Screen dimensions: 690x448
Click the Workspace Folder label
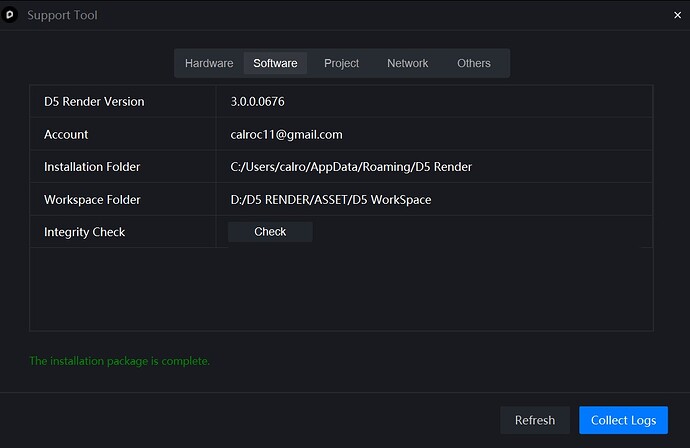92,200
